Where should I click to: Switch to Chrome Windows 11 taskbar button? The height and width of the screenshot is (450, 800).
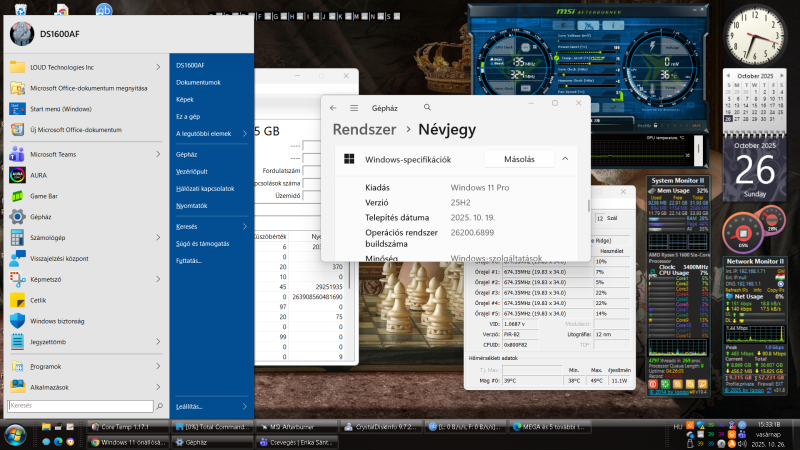click(x=128, y=442)
